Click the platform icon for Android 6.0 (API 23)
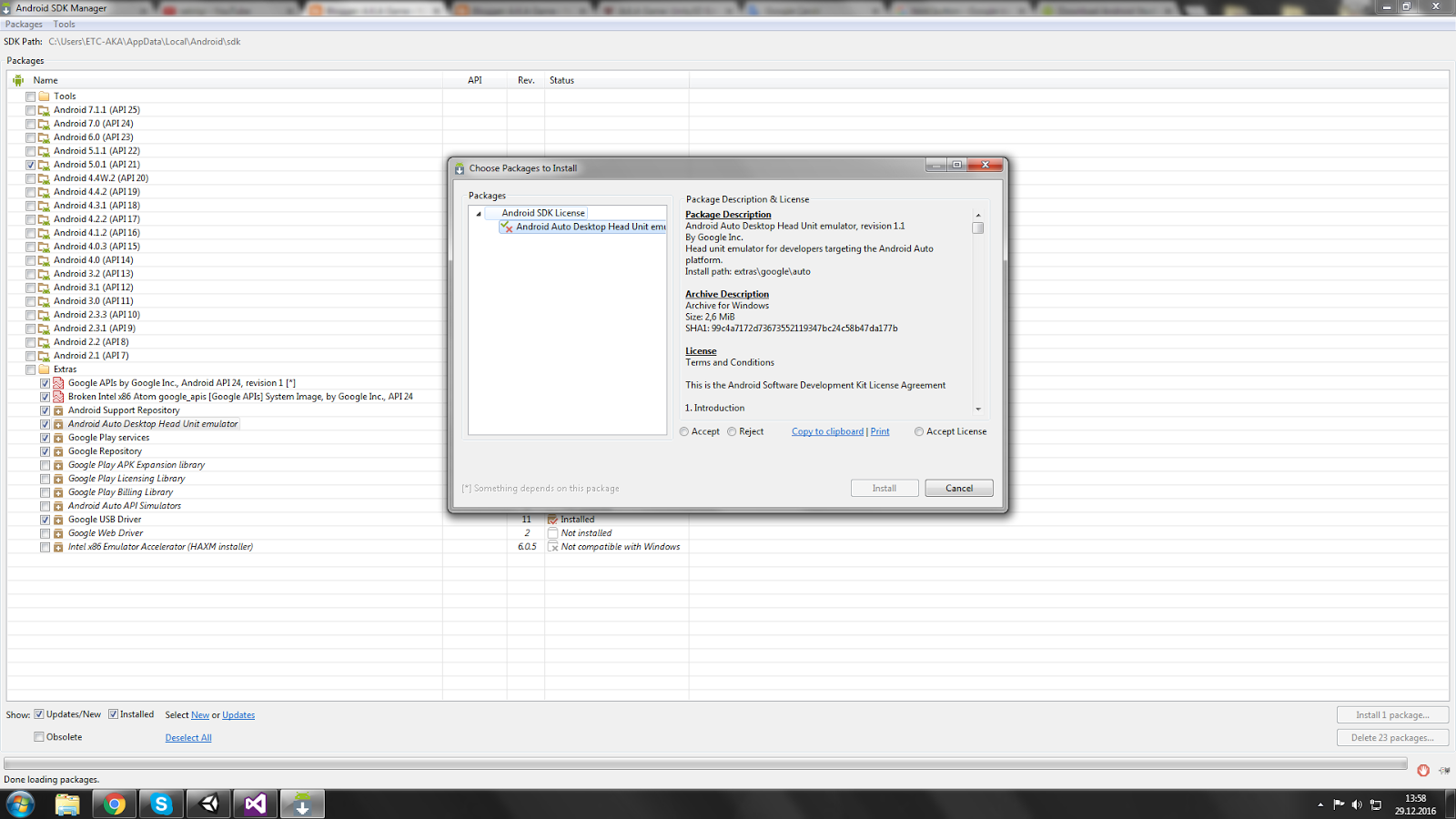This screenshot has height=819, width=1456. (x=44, y=137)
